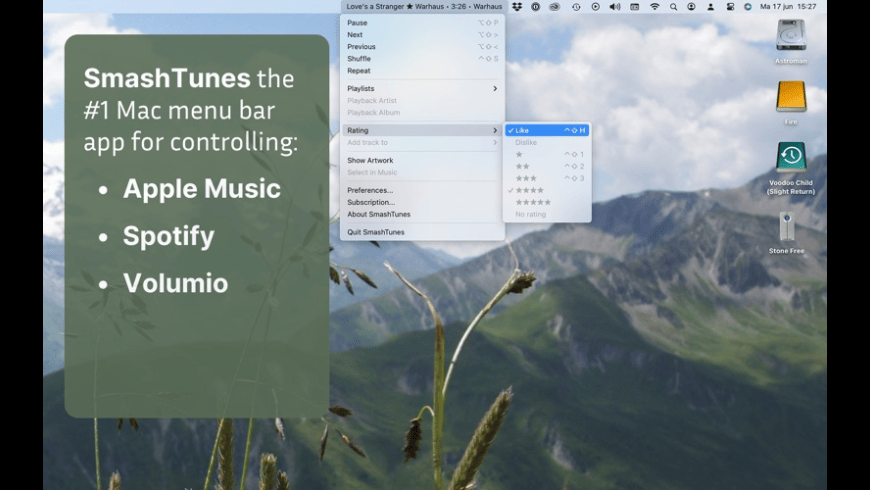Image resolution: width=870 pixels, height=490 pixels.
Task: Quit SmashTunes
Action: tap(422, 232)
